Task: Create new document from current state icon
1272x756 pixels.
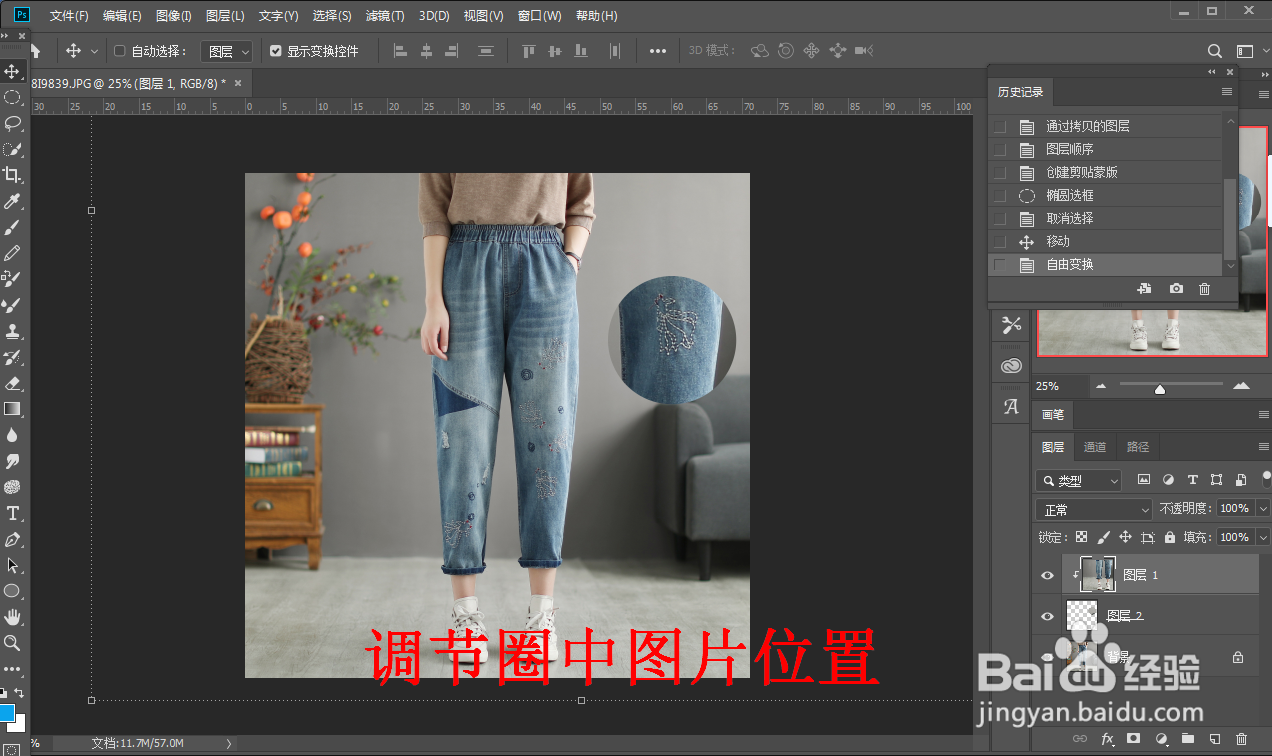Action: (x=1145, y=289)
